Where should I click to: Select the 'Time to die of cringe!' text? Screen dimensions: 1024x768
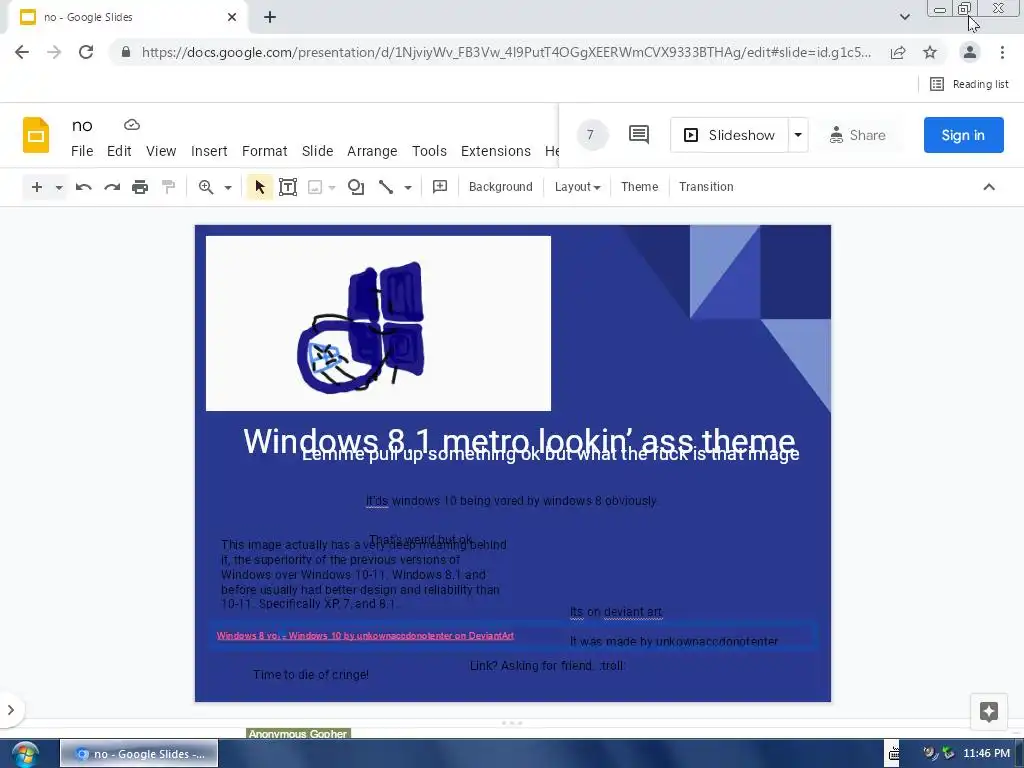point(311,675)
